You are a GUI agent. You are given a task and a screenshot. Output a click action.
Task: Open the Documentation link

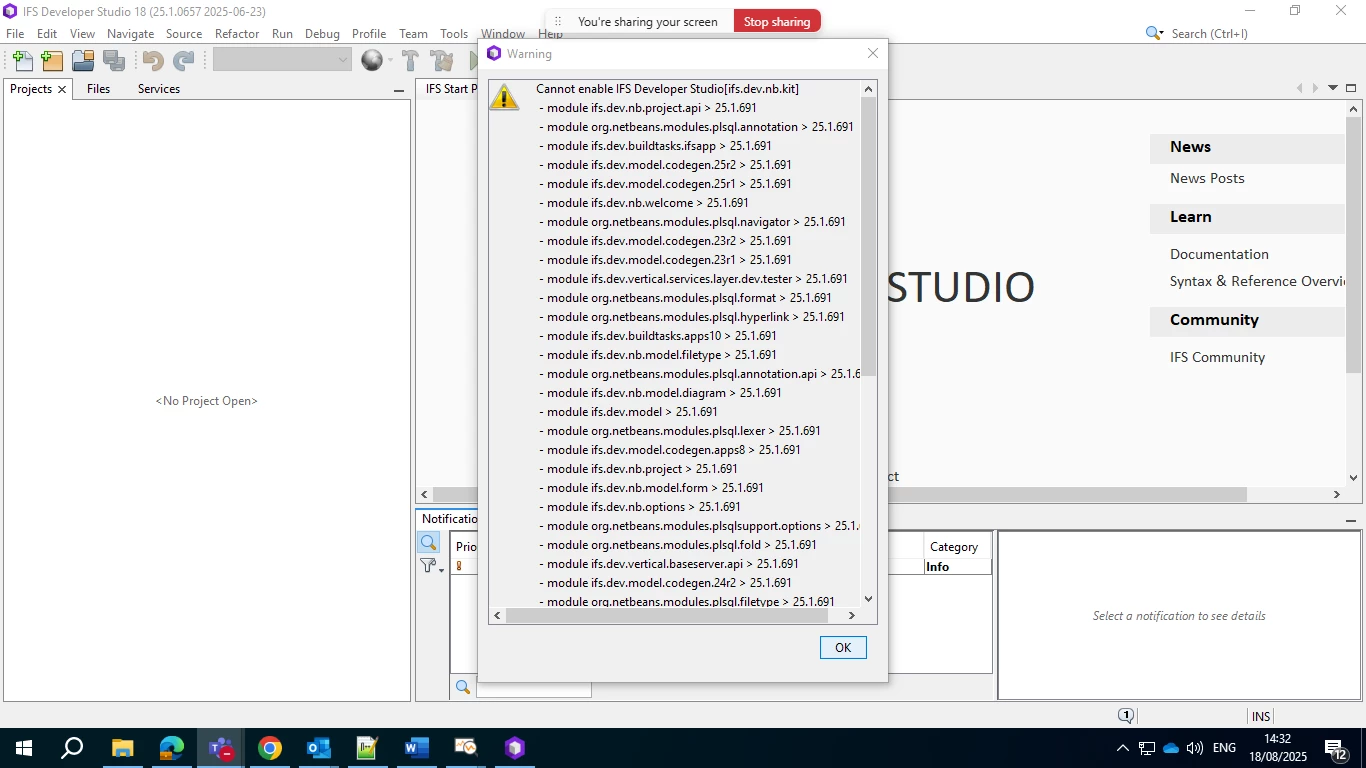[x=1219, y=254]
